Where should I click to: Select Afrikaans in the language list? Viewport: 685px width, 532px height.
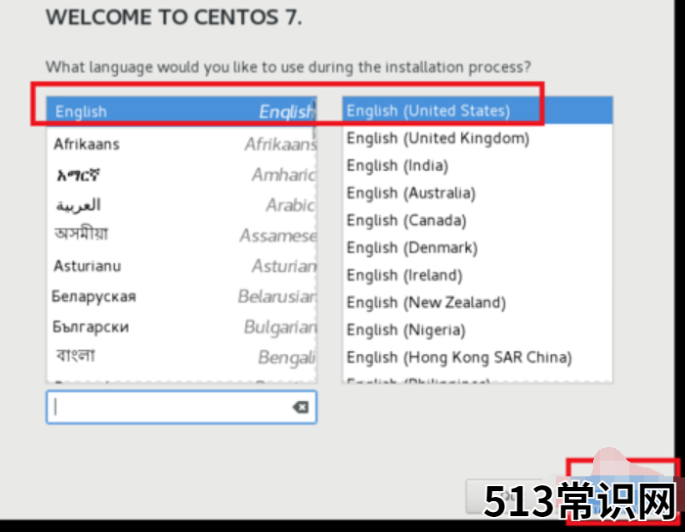pos(181,144)
